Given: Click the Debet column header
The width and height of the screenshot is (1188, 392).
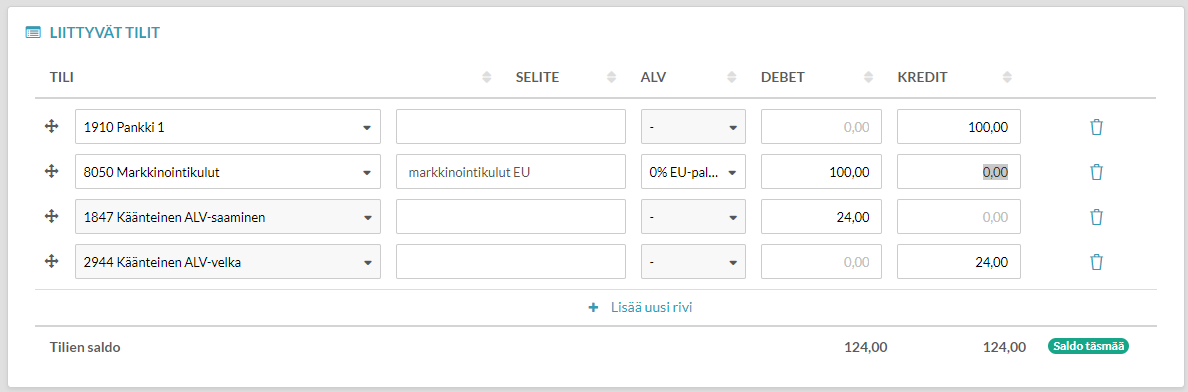Looking at the screenshot, I should [783, 77].
